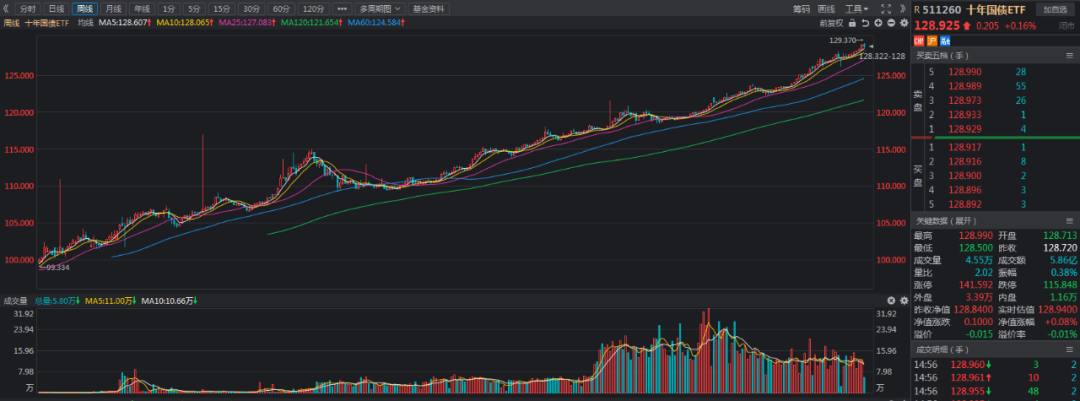This screenshot has height=401, width=1080.
Task: Click the orange 沪 exchange badge
Action: tap(932, 41)
